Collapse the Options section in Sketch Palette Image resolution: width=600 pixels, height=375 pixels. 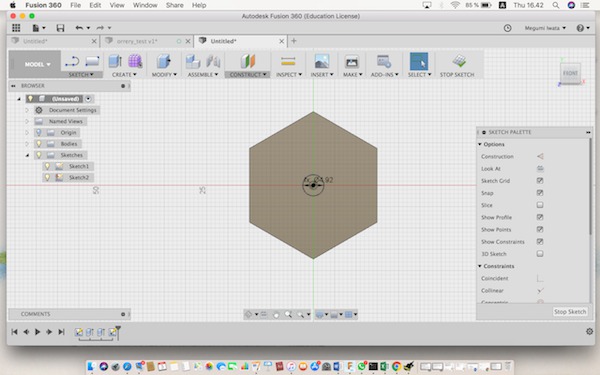pos(480,144)
